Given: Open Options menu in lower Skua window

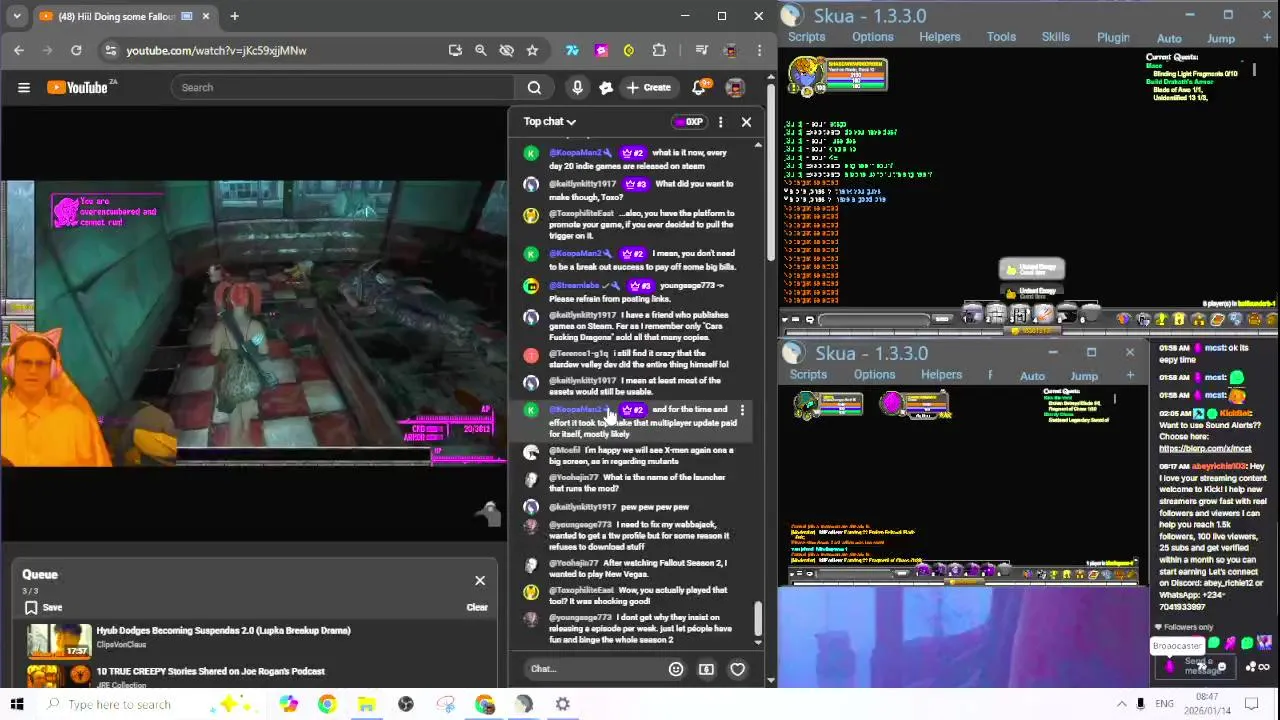Looking at the screenshot, I should click(x=874, y=375).
